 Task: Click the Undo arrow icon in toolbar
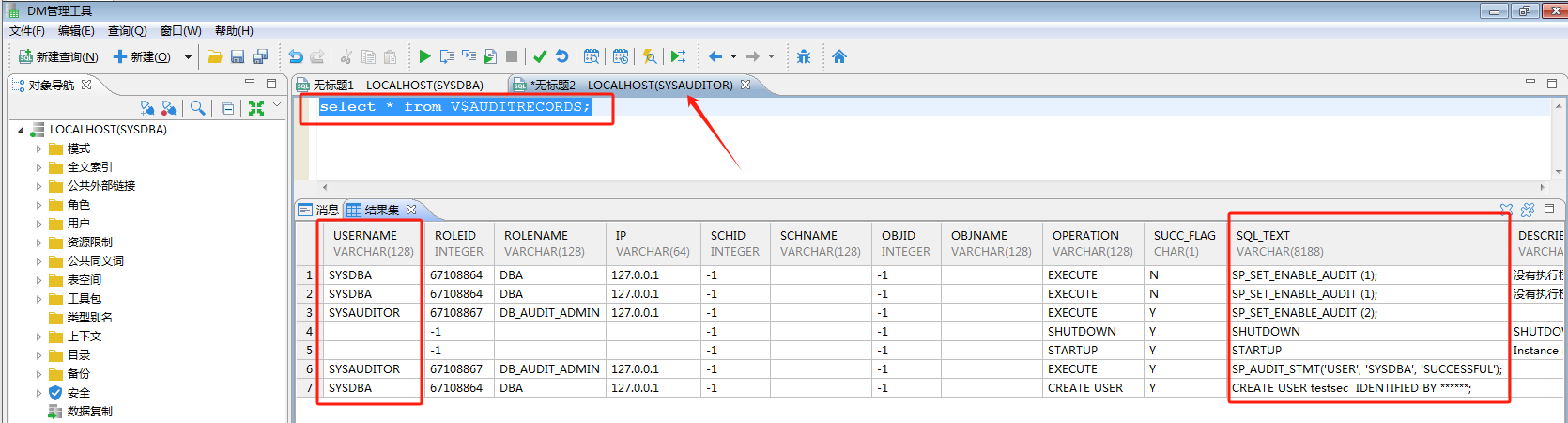pyautogui.click(x=296, y=56)
